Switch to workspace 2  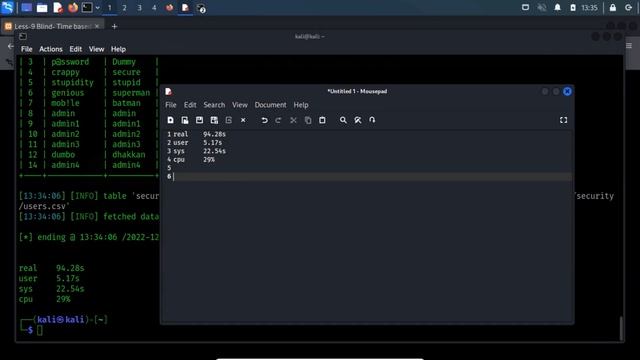point(124,8)
